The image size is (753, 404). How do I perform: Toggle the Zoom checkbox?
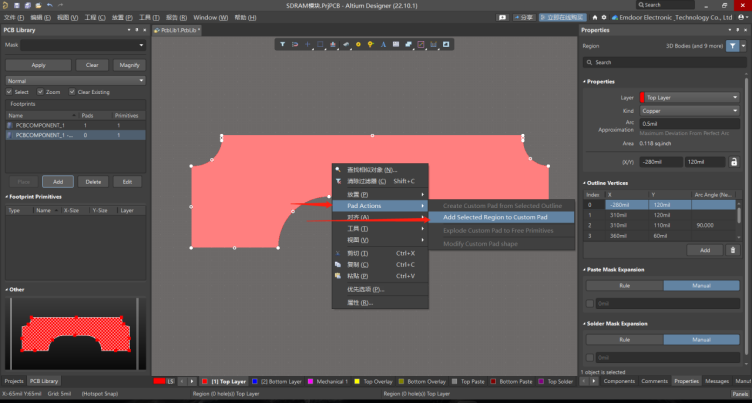click(43, 92)
